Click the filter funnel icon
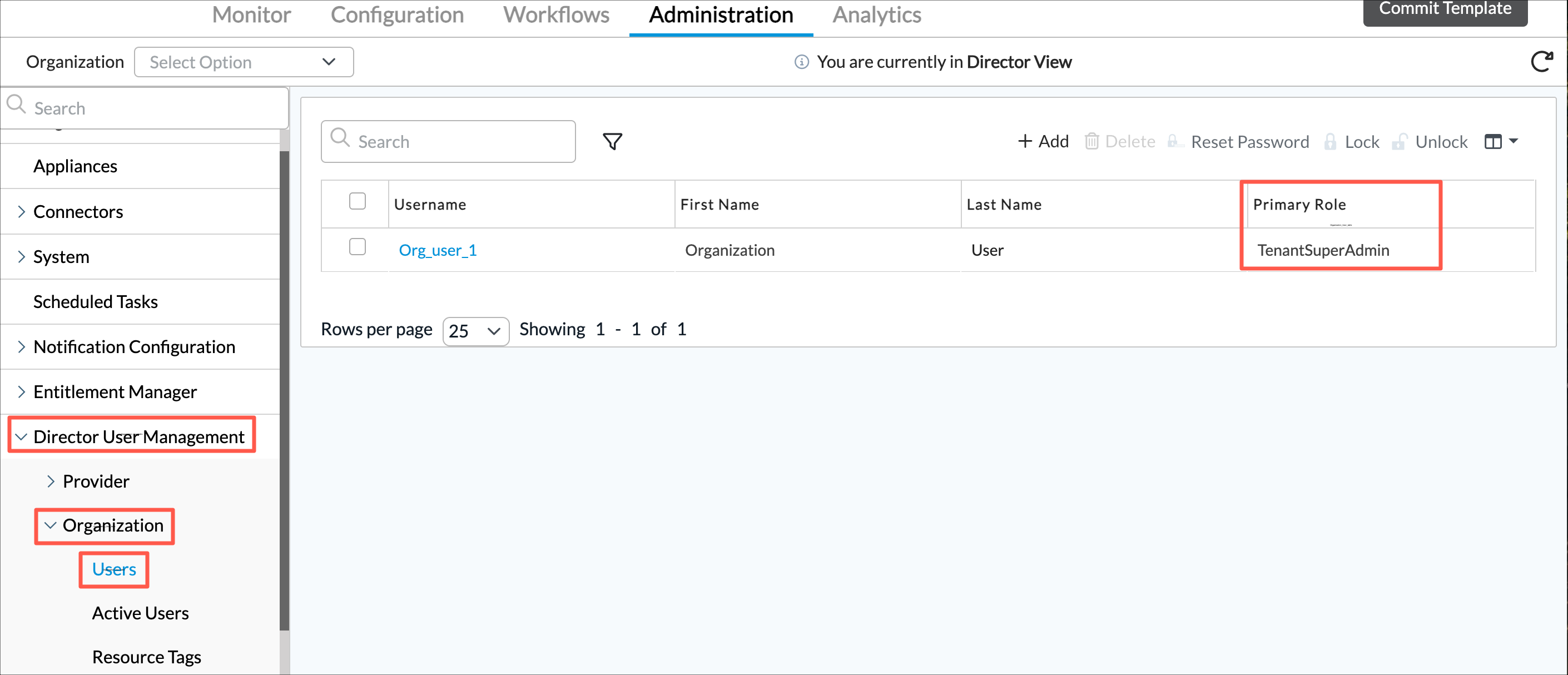The width and height of the screenshot is (1568, 675). pyautogui.click(x=612, y=141)
